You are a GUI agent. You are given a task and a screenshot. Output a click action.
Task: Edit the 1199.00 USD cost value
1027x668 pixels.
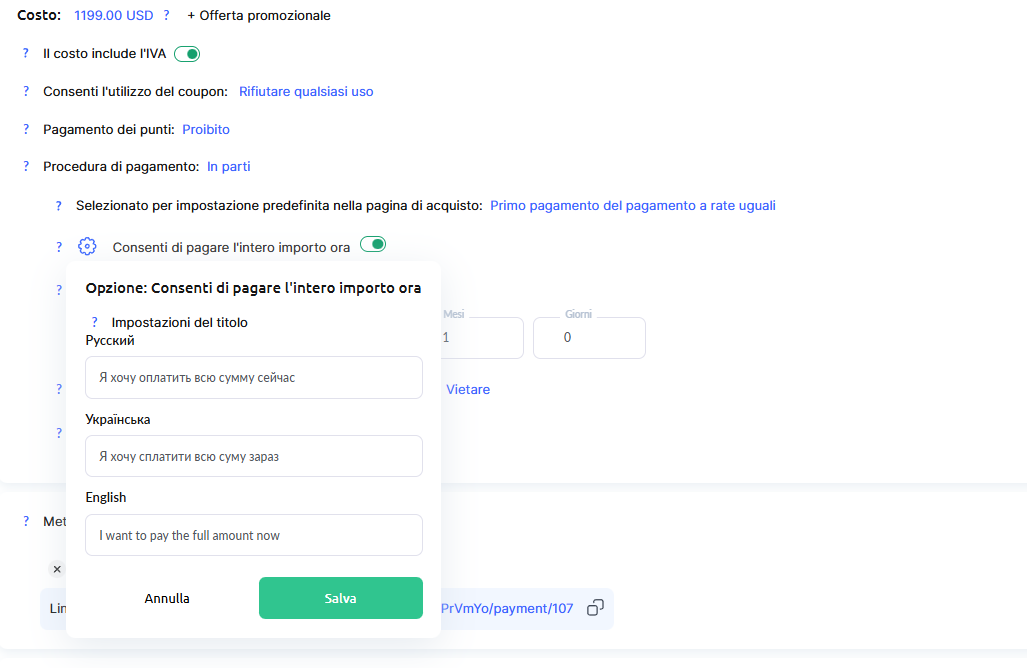click(114, 16)
